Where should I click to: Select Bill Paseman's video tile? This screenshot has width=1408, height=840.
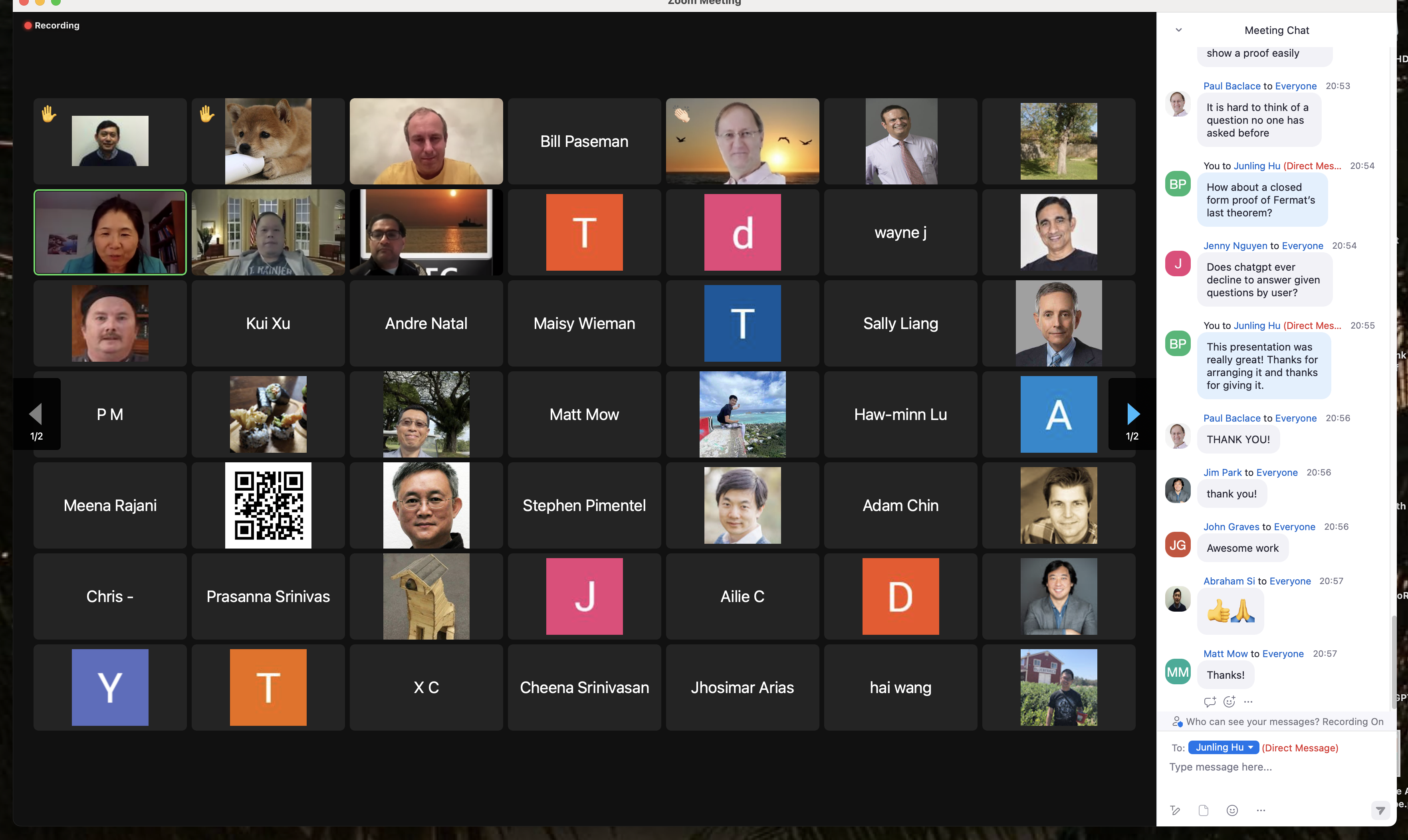click(x=584, y=141)
